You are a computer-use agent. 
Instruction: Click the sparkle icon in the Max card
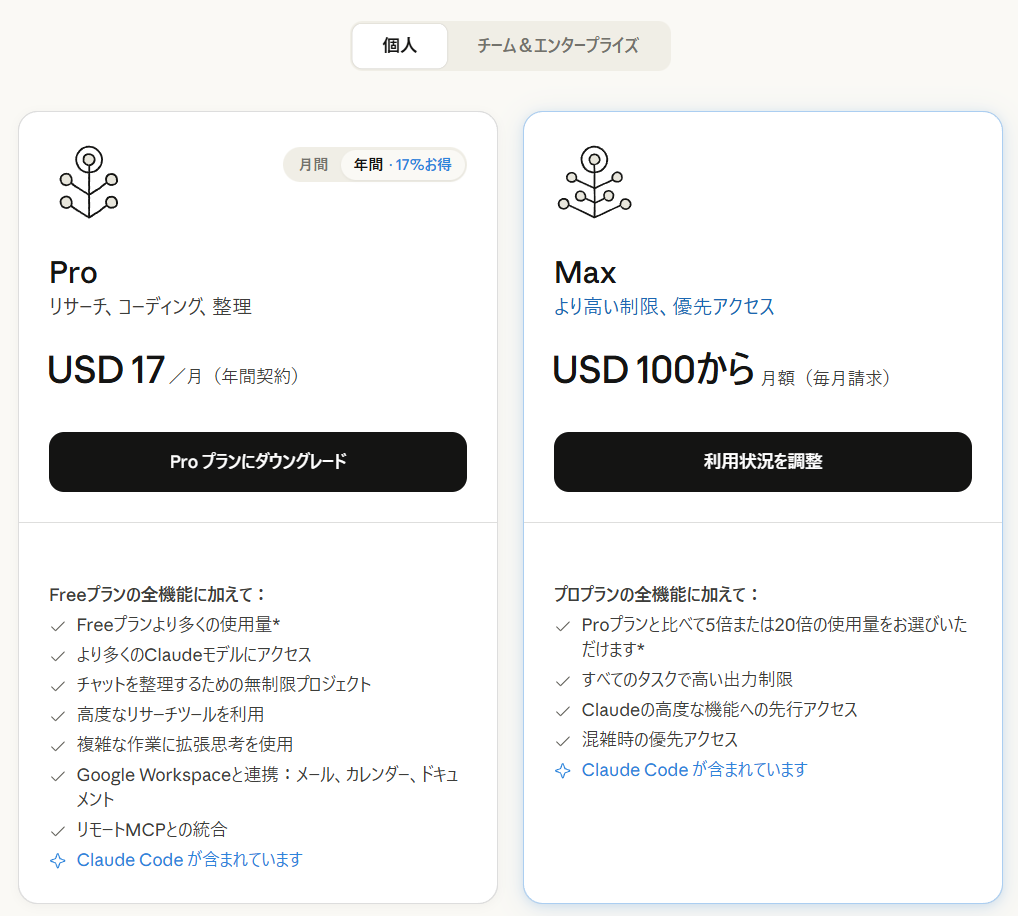point(563,770)
